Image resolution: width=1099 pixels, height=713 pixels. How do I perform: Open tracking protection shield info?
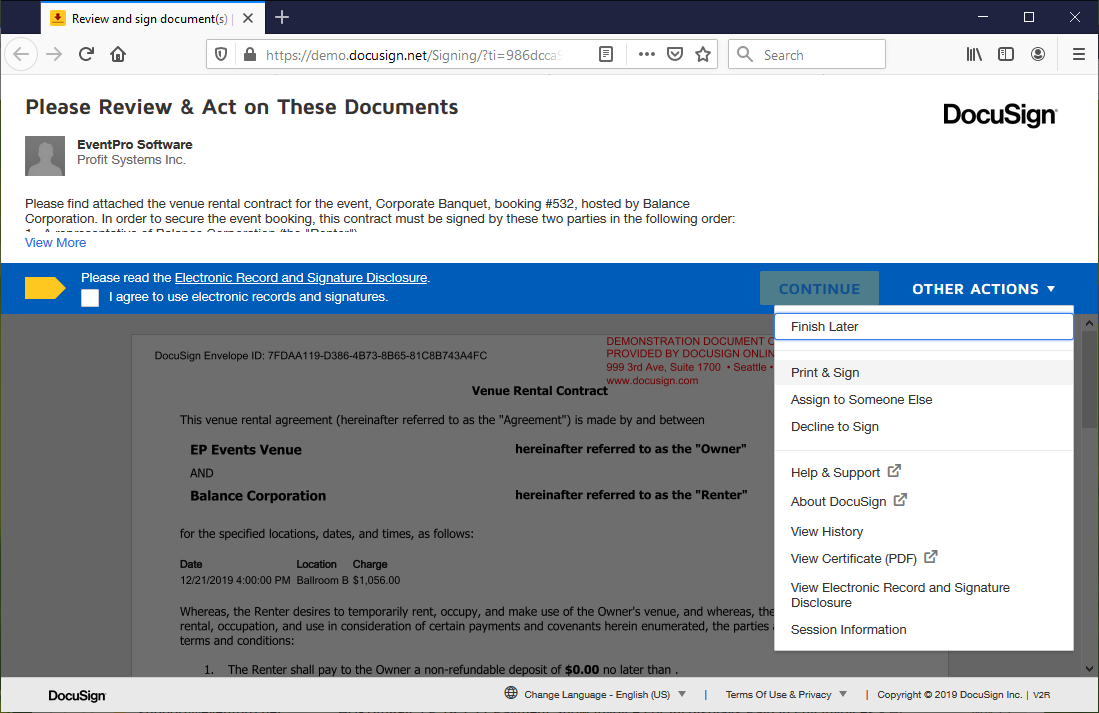tap(221, 55)
